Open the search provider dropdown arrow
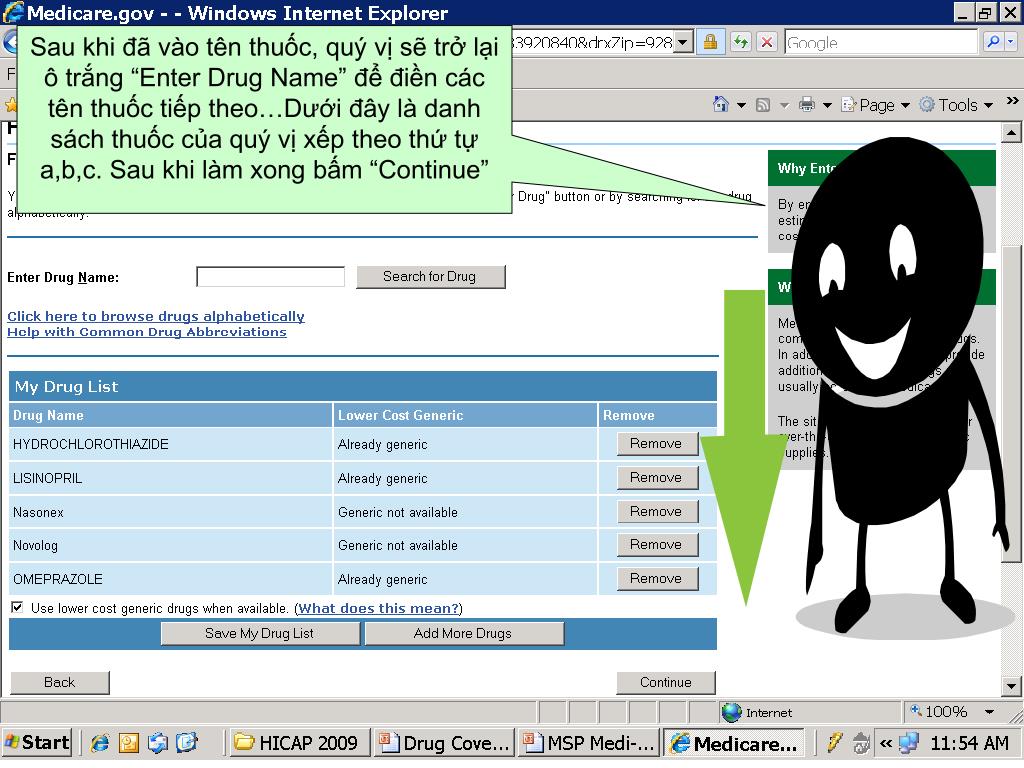Image resolution: width=1024 pixels, height=768 pixels. pyautogui.click(x=1011, y=42)
